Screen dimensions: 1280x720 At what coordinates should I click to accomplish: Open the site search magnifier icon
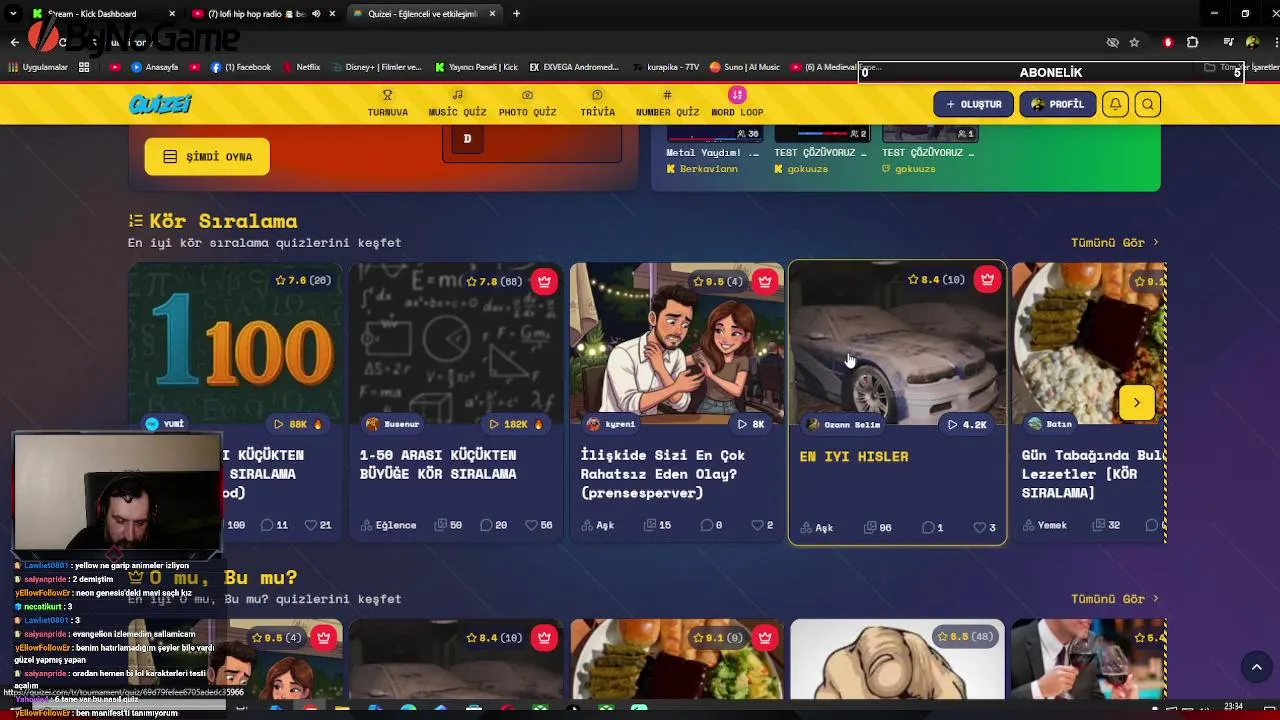(1148, 104)
